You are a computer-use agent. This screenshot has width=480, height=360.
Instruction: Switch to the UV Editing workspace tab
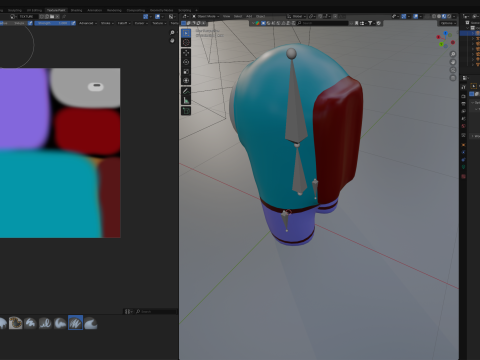(x=34, y=10)
